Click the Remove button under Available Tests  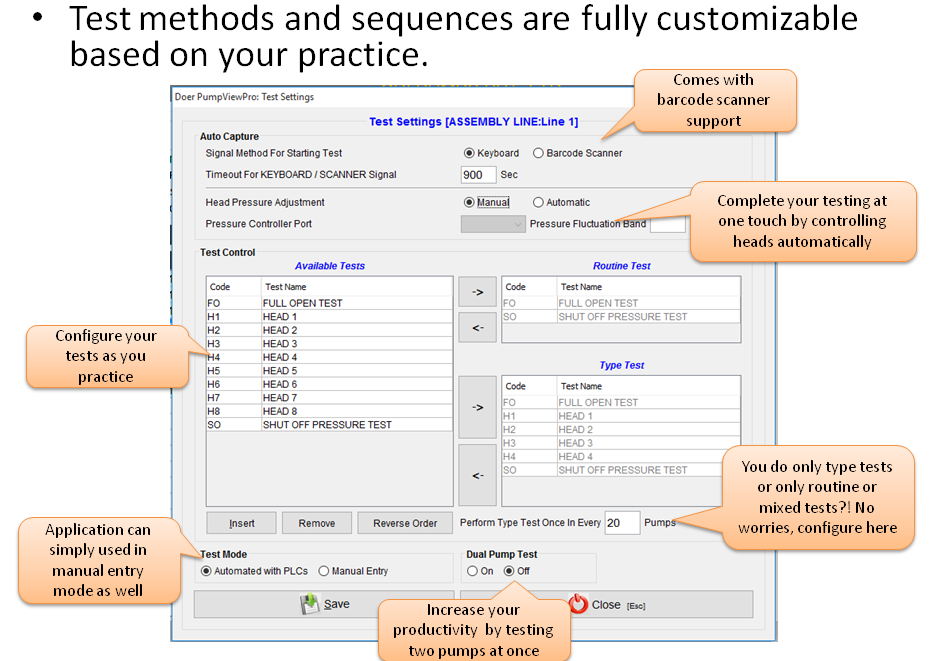316,523
